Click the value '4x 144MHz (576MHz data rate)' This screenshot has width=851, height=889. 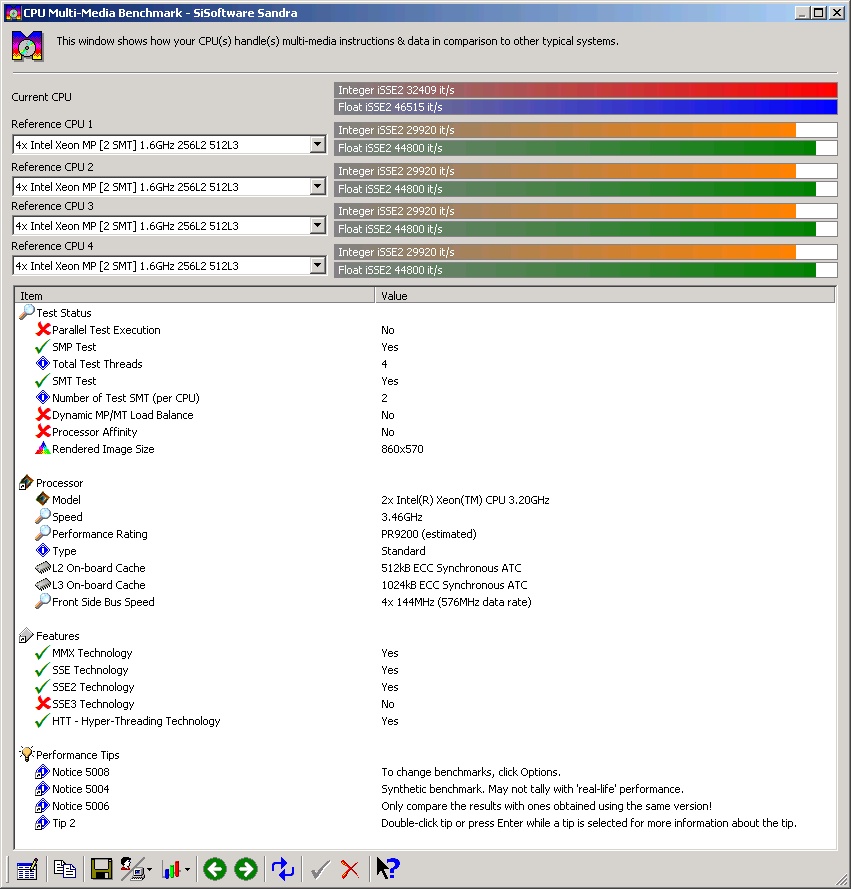click(456, 602)
